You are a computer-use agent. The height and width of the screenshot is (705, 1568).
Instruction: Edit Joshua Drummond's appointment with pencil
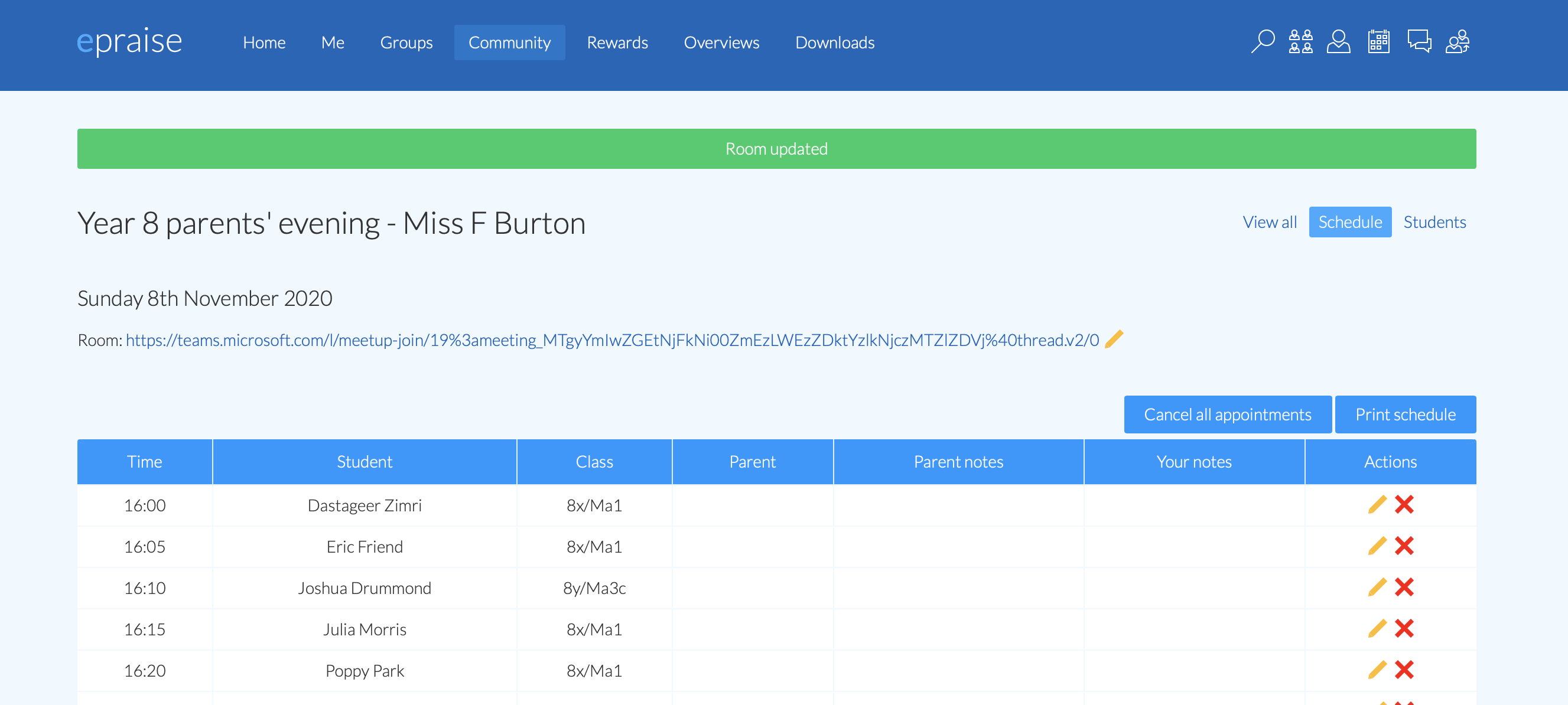click(x=1377, y=587)
